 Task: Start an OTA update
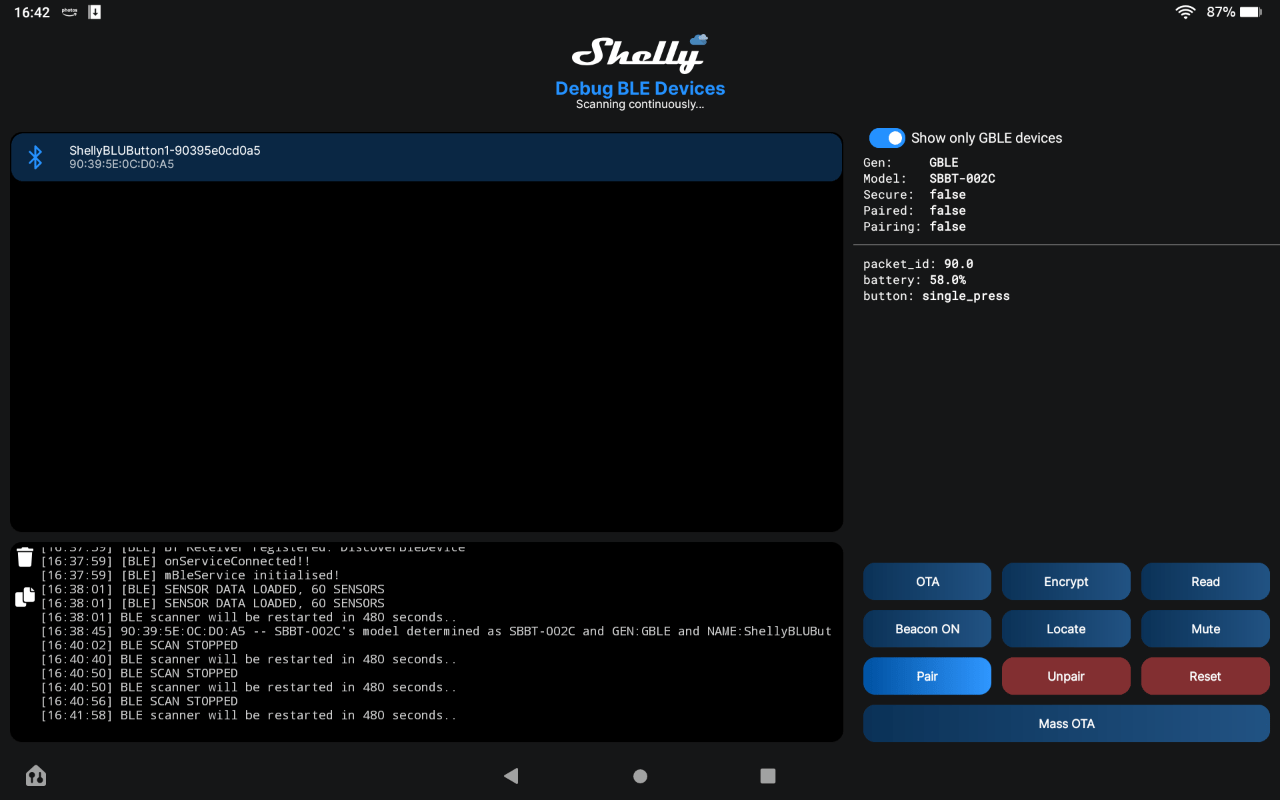[927, 581]
